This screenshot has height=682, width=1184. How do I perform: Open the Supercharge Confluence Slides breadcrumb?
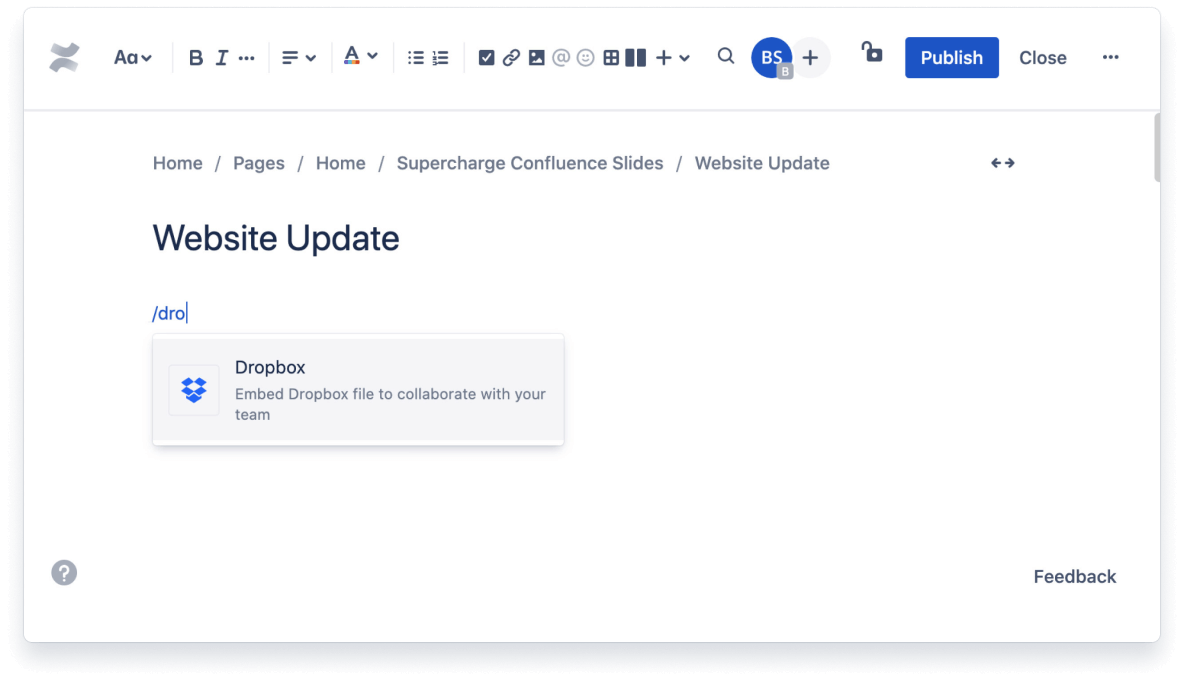(x=530, y=163)
